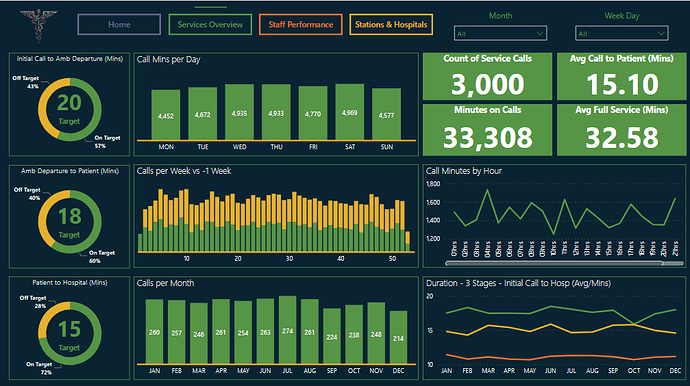The width and height of the screenshot is (690, 386).
Task: Click the SUN bar showing 4,577
Action: pyautogui.click(x=386, y=114)
